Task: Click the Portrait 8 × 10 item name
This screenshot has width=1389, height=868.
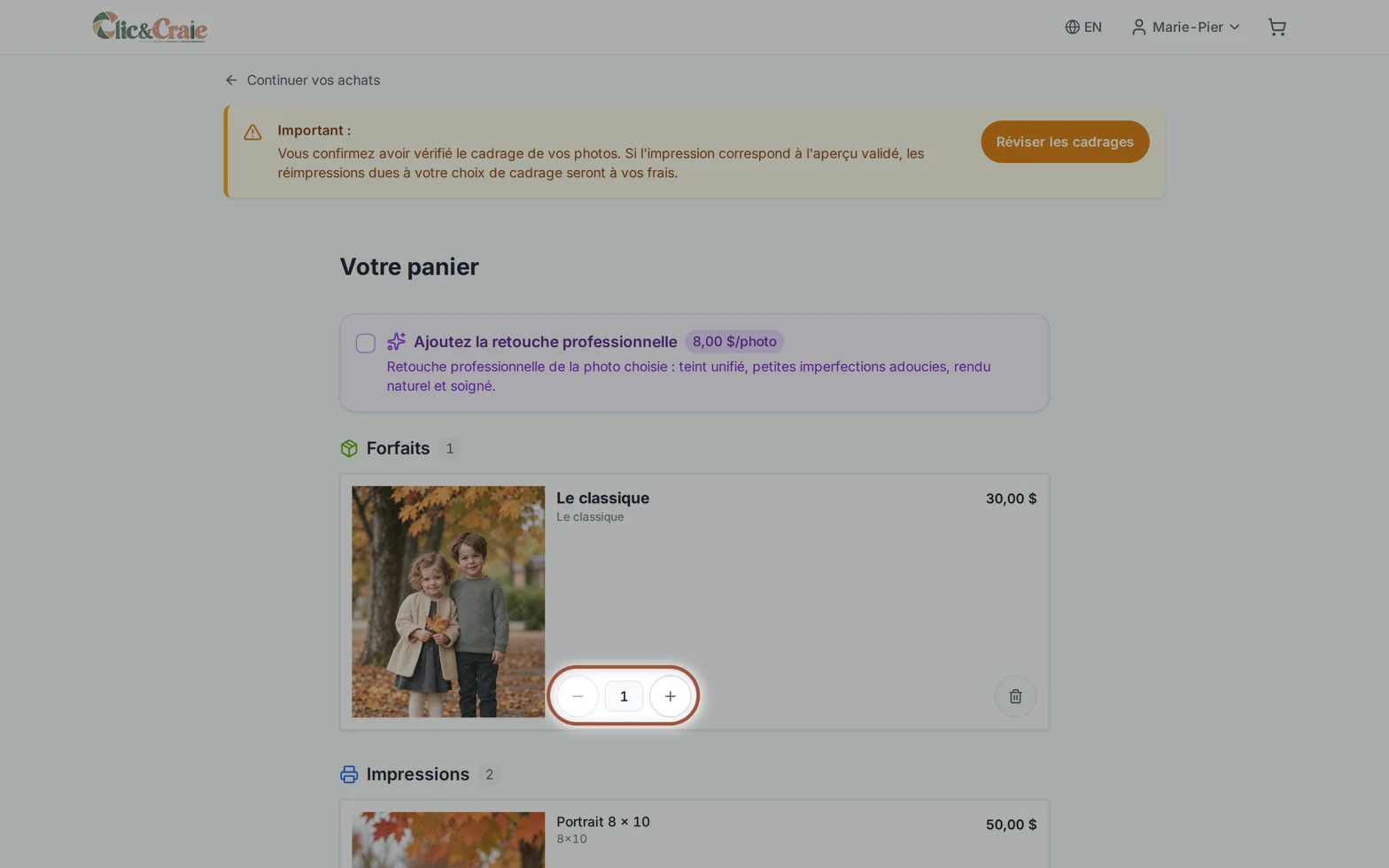Action: [603, 821]
